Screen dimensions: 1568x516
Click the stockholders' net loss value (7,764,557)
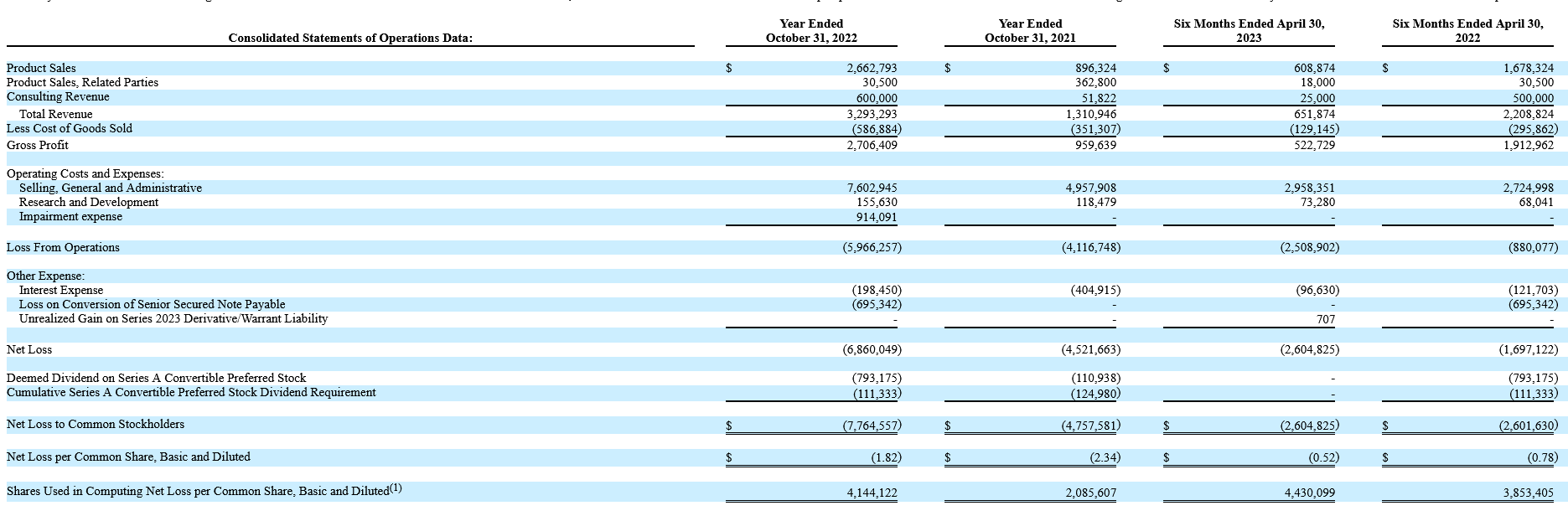tap(872, 426)
